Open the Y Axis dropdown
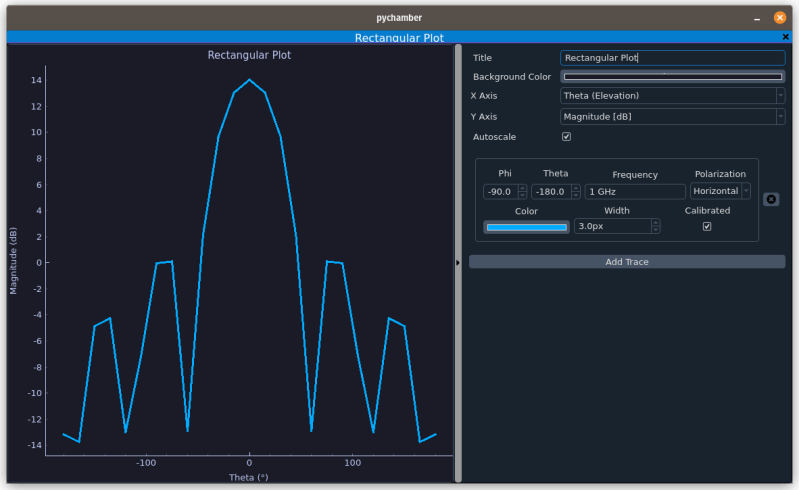This screenshot has width=799, height=490. coord(672,117)
